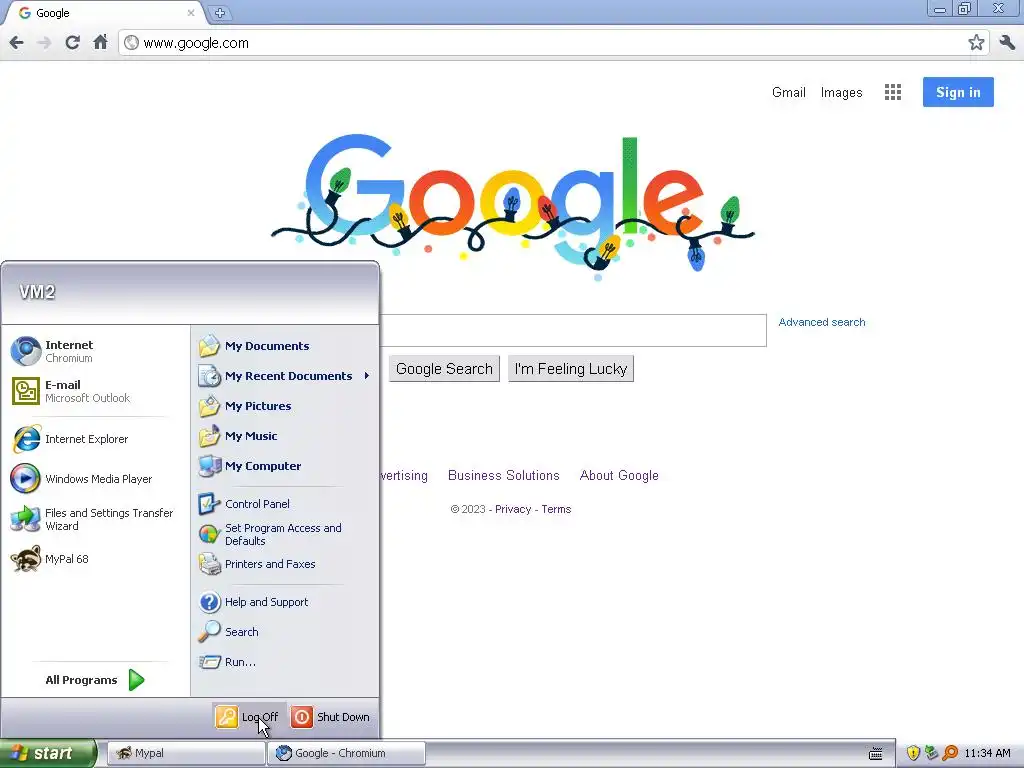
Task: Open Control Panel
Action: [285, 504]
